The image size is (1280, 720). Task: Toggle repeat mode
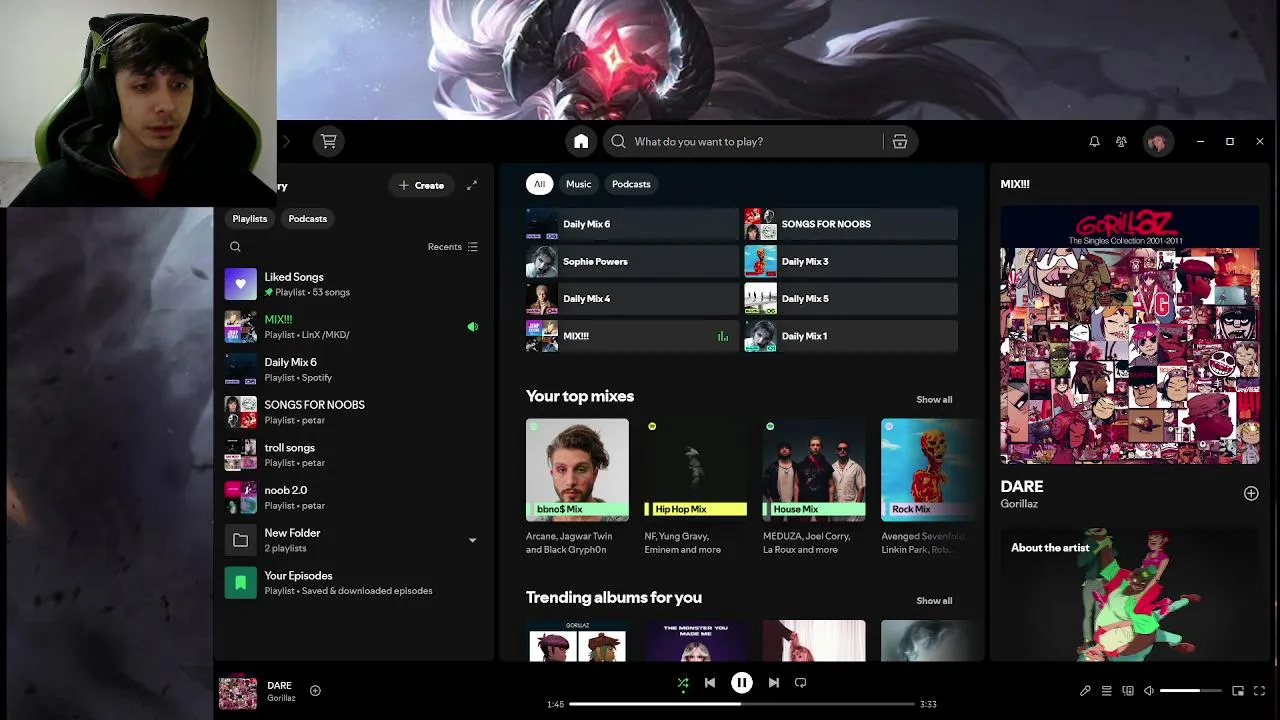[800, 683]
